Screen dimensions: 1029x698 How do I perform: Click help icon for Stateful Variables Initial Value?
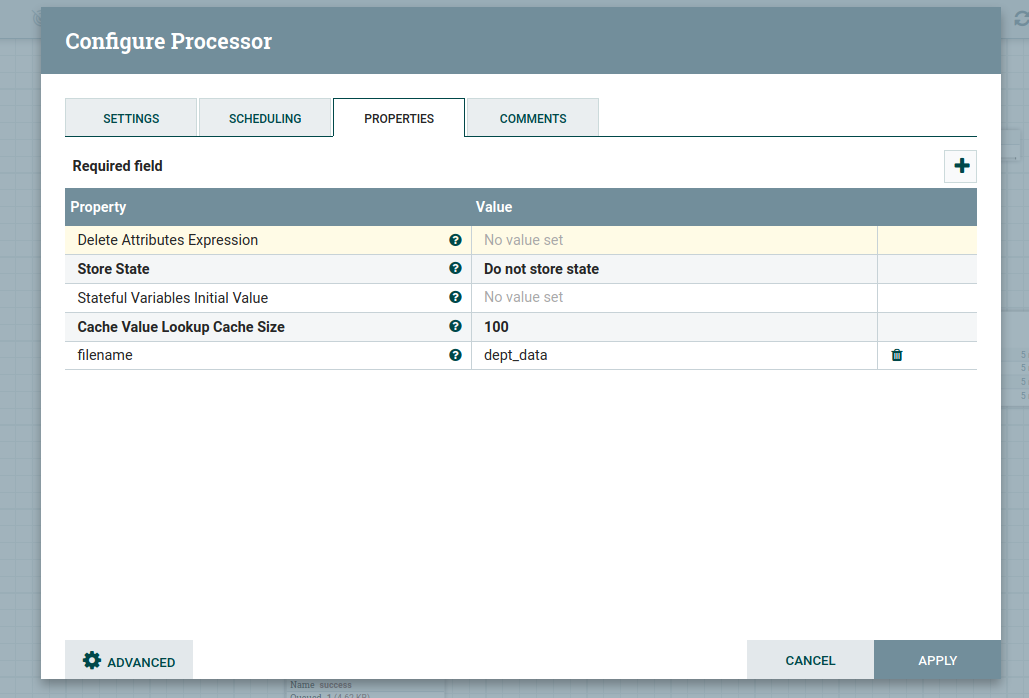(x=456, y=298)
